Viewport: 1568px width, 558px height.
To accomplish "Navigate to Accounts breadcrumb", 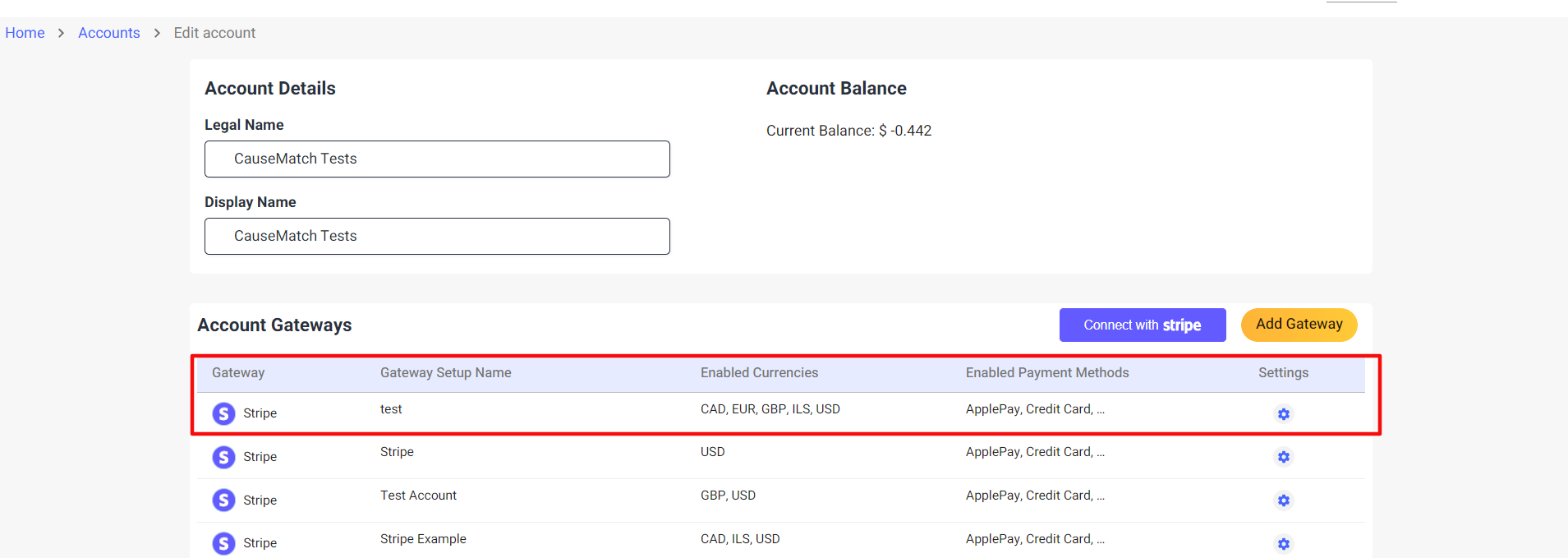I will point(109,33).
